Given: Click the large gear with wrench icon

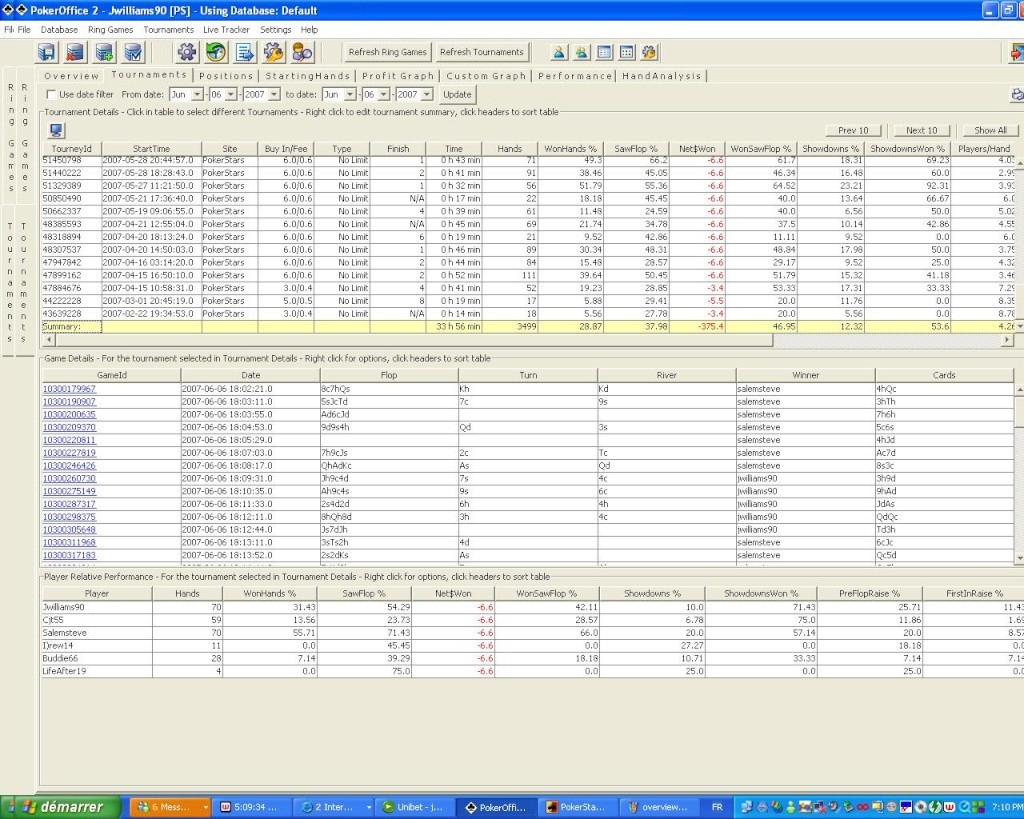Looking at the screenshot, I should (x=274, y=52).
